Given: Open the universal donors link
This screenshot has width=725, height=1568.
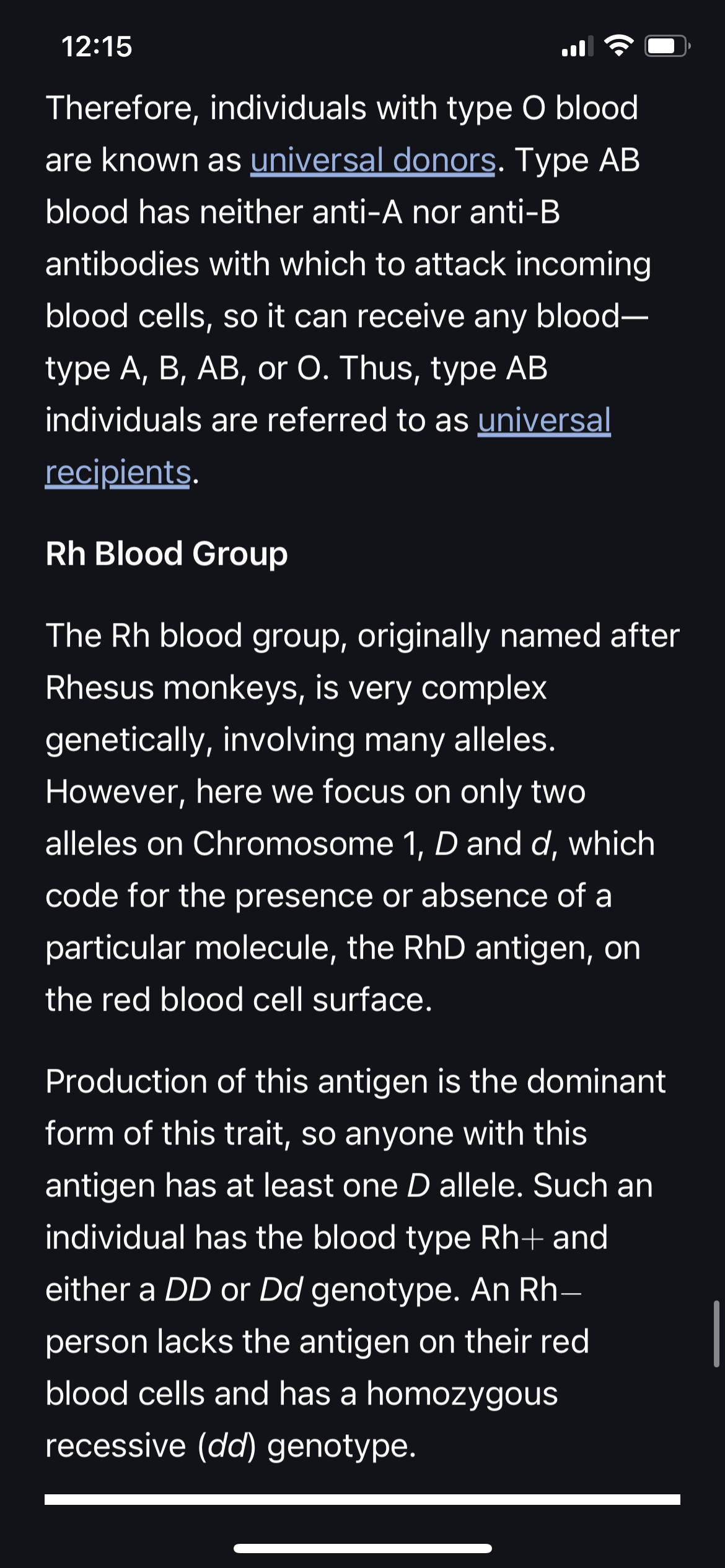Looking at the screenshot, I should coord(372,160).
